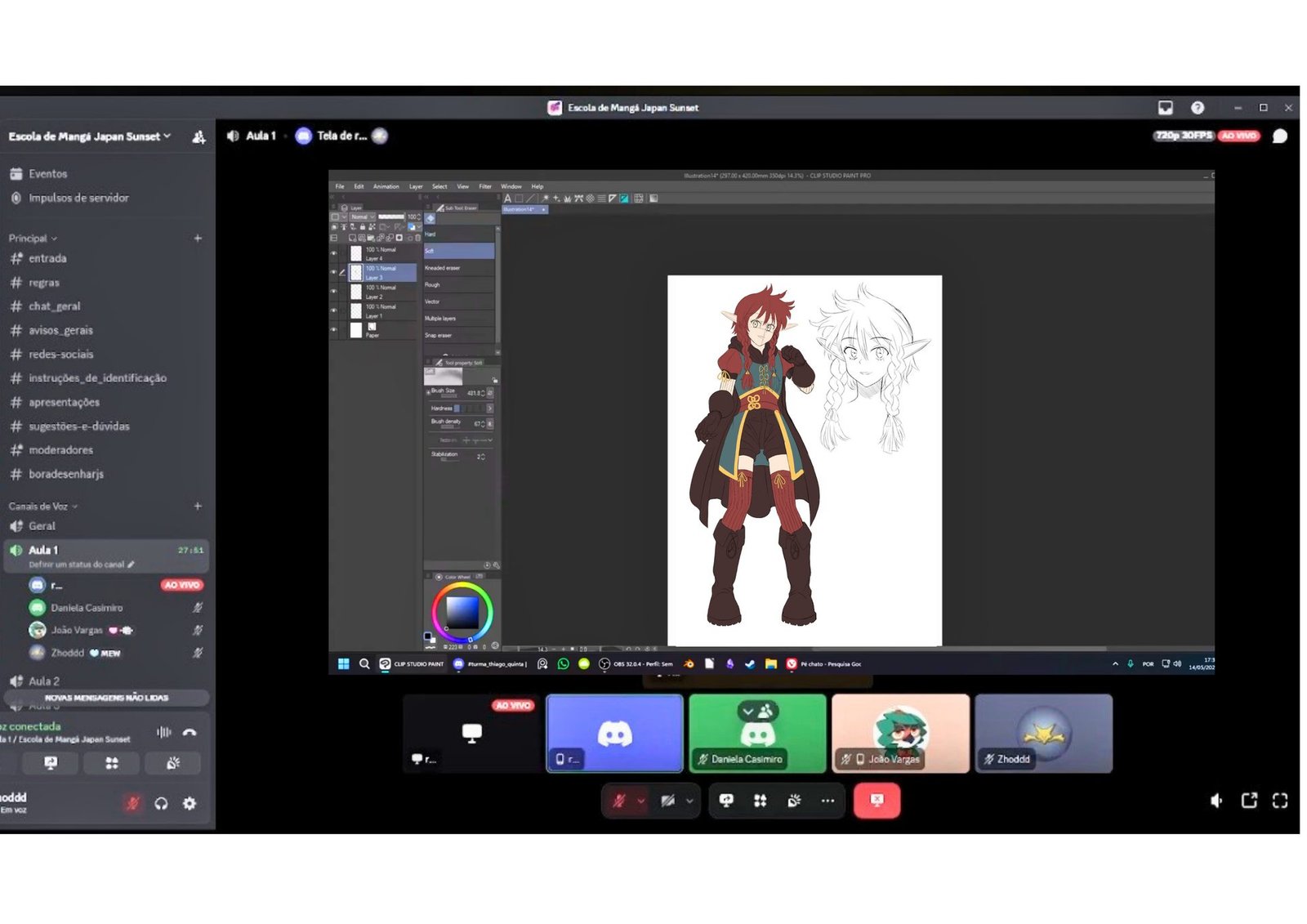Click the Novas Mensagens Não Lidas banner
This screenshot has height=924, width=1307.
(x=106, y=698)
